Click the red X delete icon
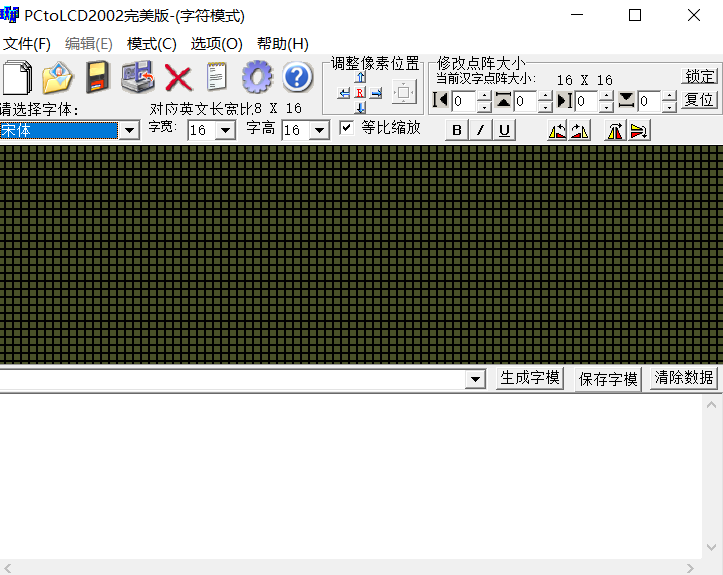 tap(178, 78)
